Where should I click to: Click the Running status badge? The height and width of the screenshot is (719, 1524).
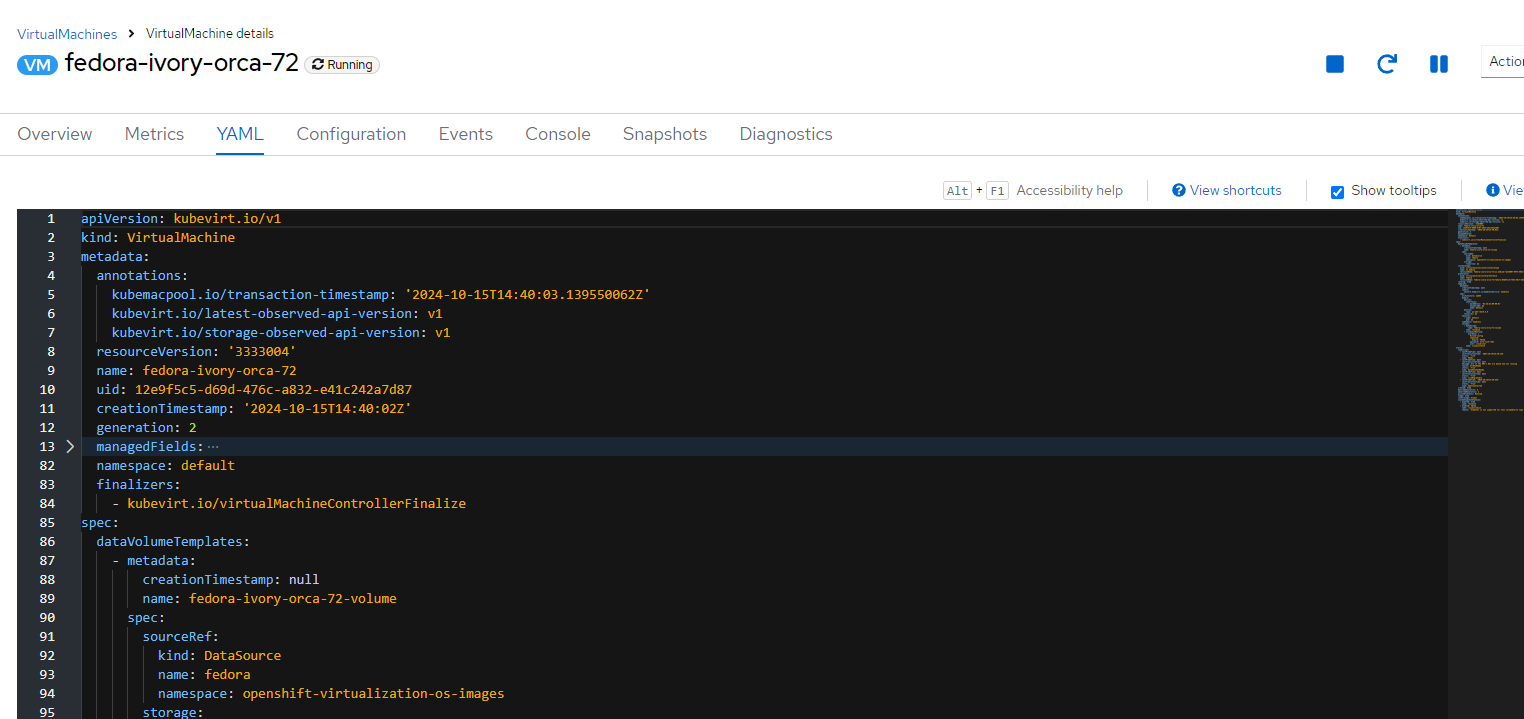point(342,64)
